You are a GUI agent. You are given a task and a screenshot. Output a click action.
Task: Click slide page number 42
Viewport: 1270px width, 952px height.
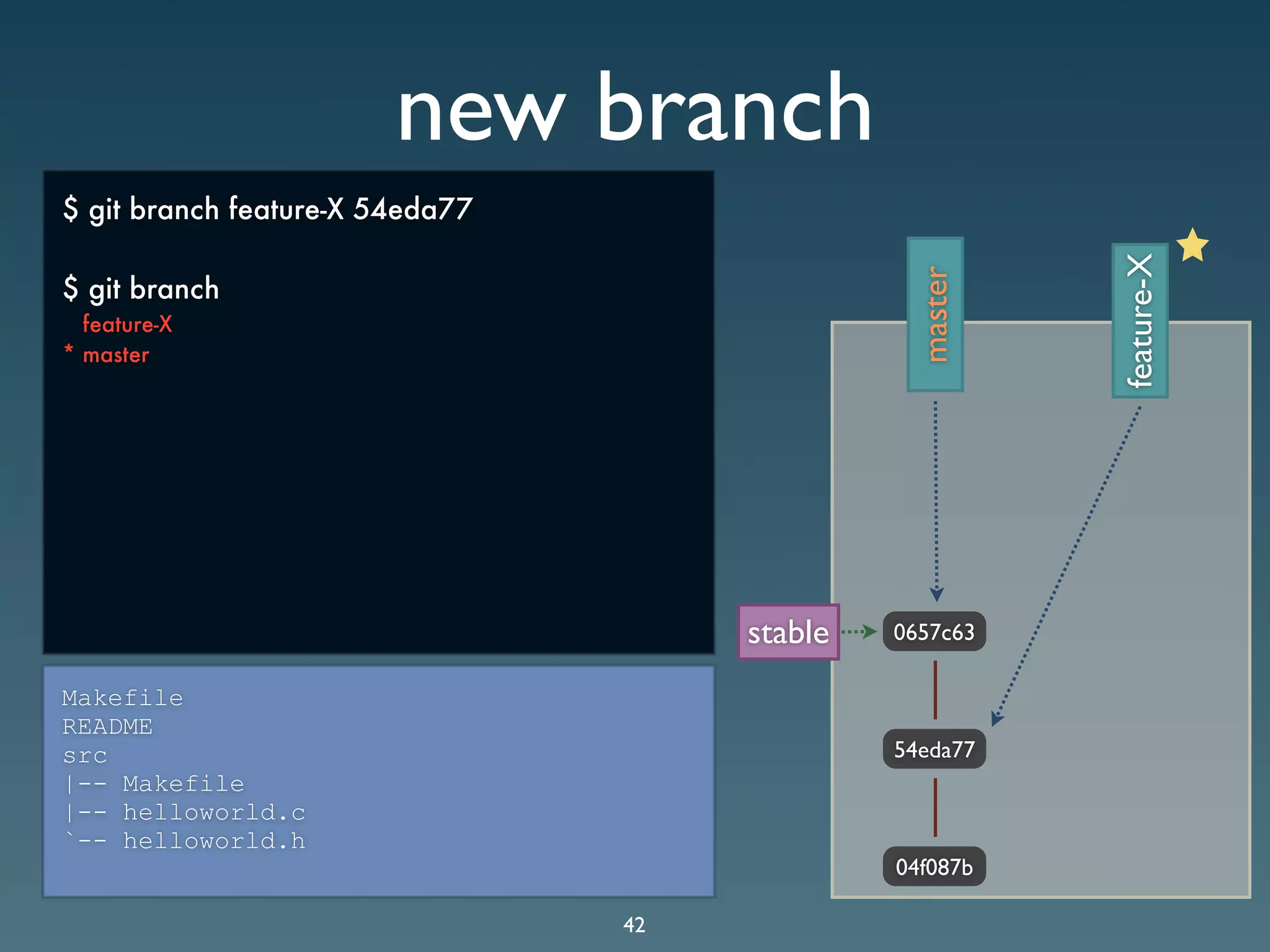pyautogui.click(x=634, y=925)
